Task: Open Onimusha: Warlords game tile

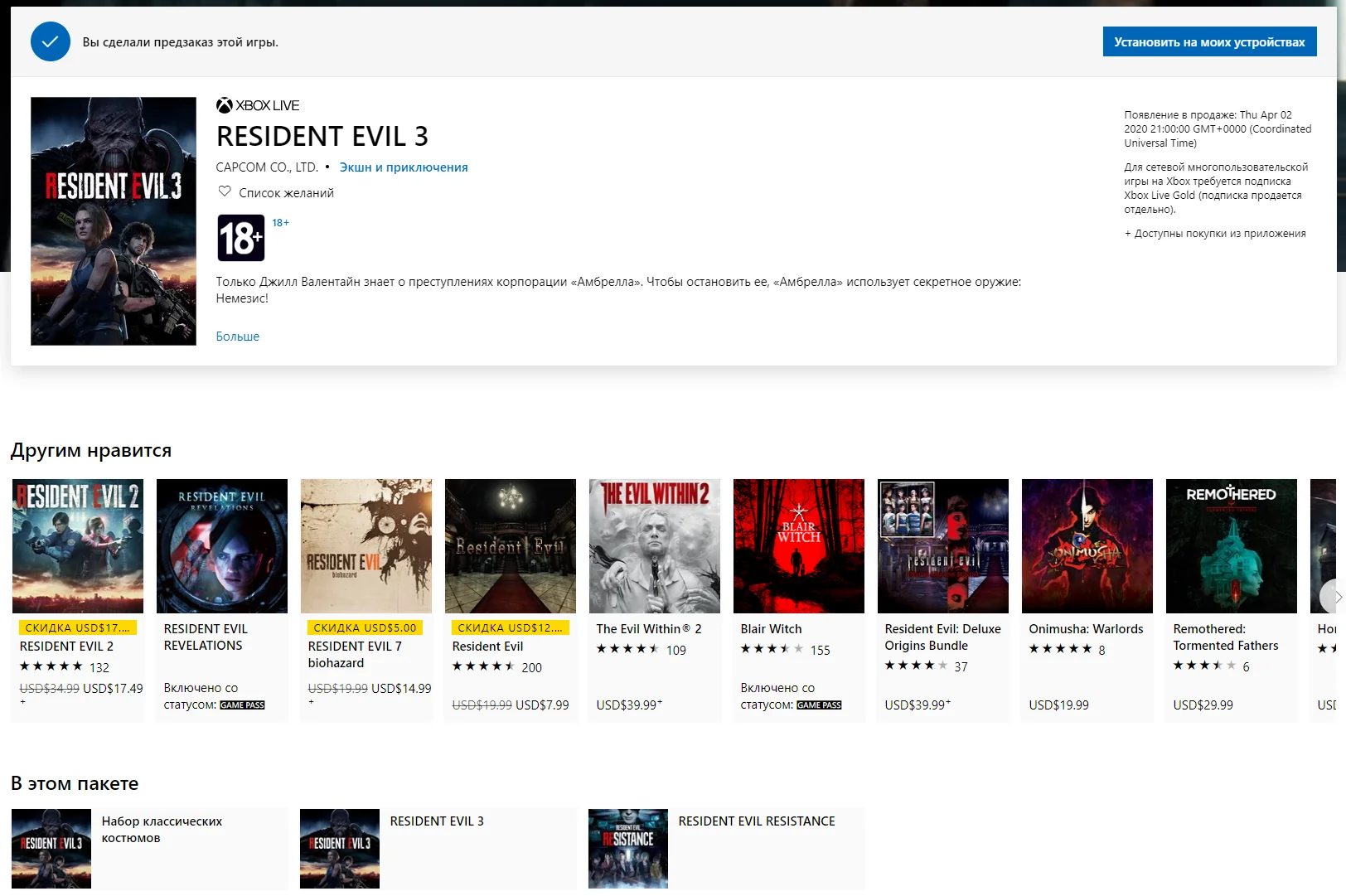Action: tap(1087, 600)
